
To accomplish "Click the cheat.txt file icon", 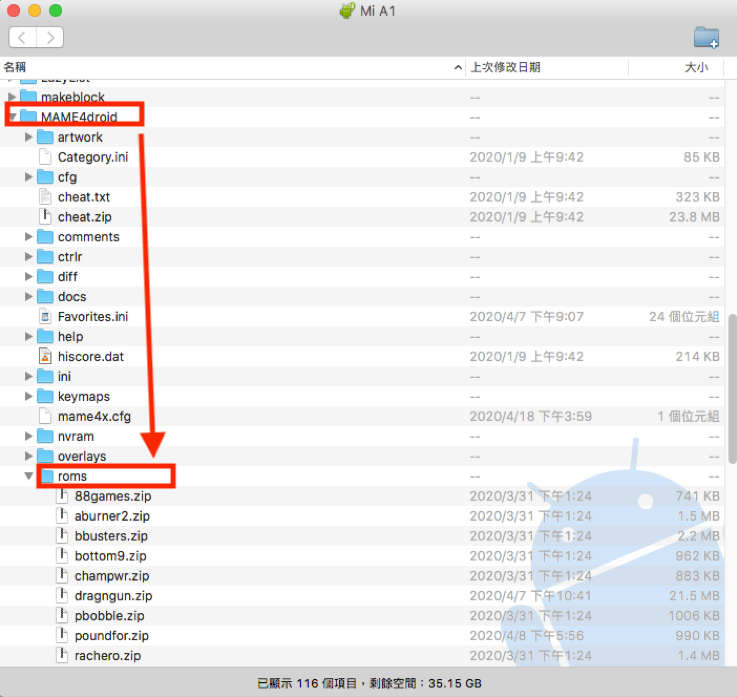I will (x=45, y=196).
